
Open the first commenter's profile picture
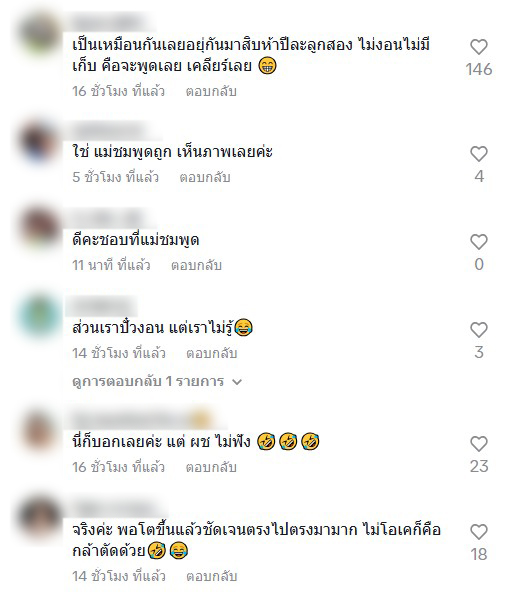click(x=39, y=34)
